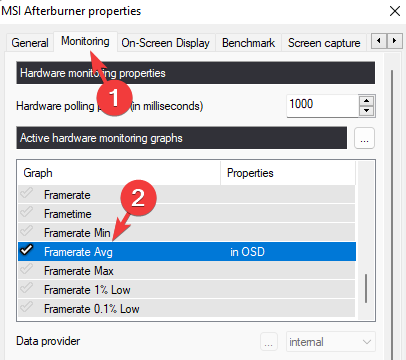
Task: Click the Graph column header
Action: (119, 173)
